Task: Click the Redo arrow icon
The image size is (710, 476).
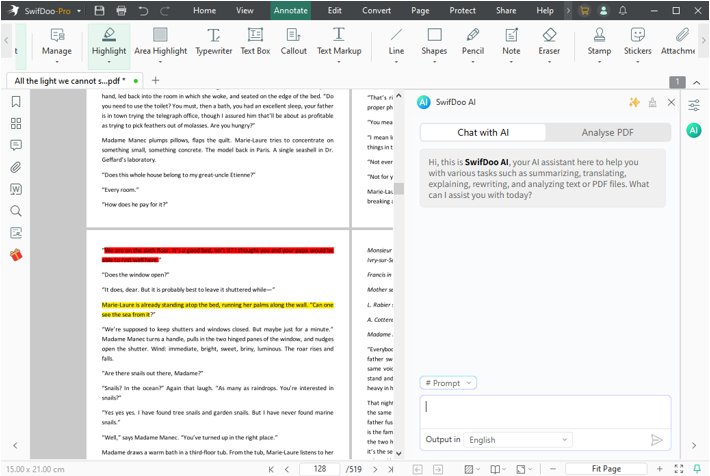Action: coord(165,10)
